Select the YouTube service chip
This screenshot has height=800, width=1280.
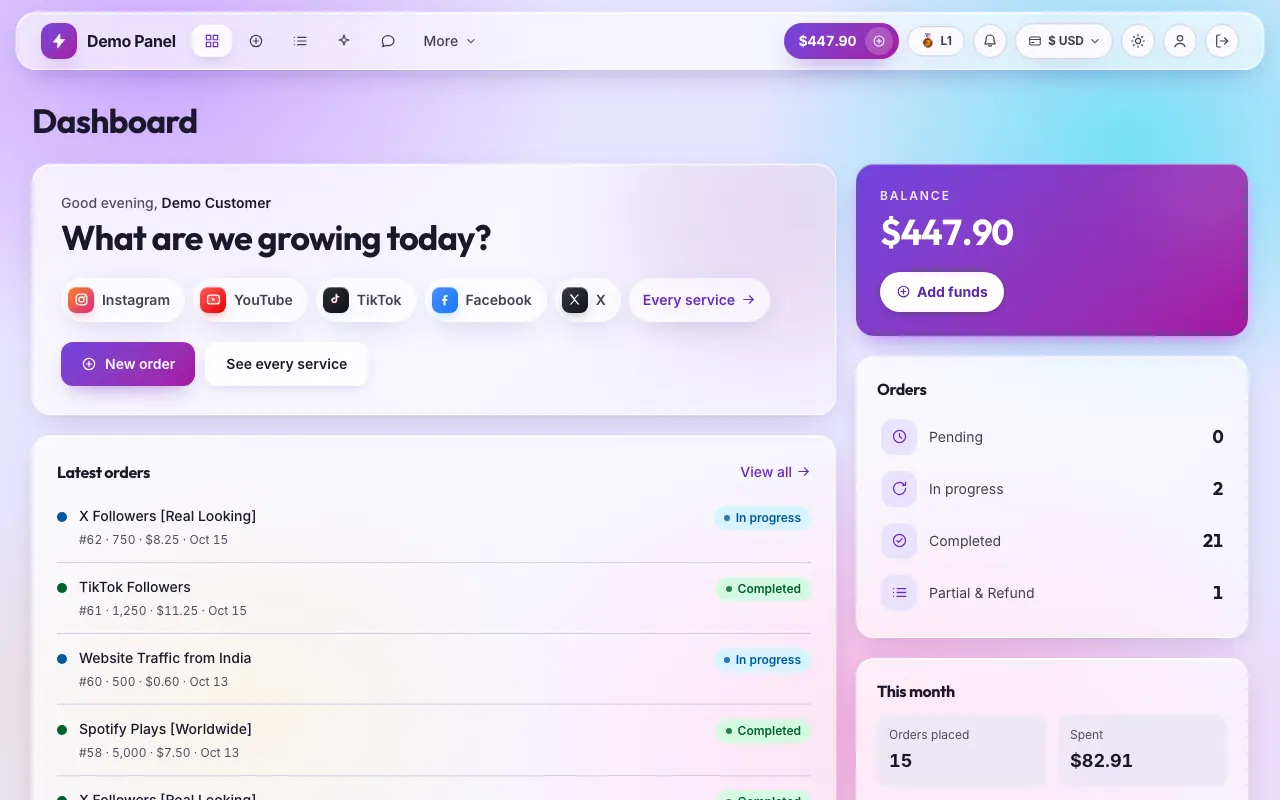tap(250, 300)
